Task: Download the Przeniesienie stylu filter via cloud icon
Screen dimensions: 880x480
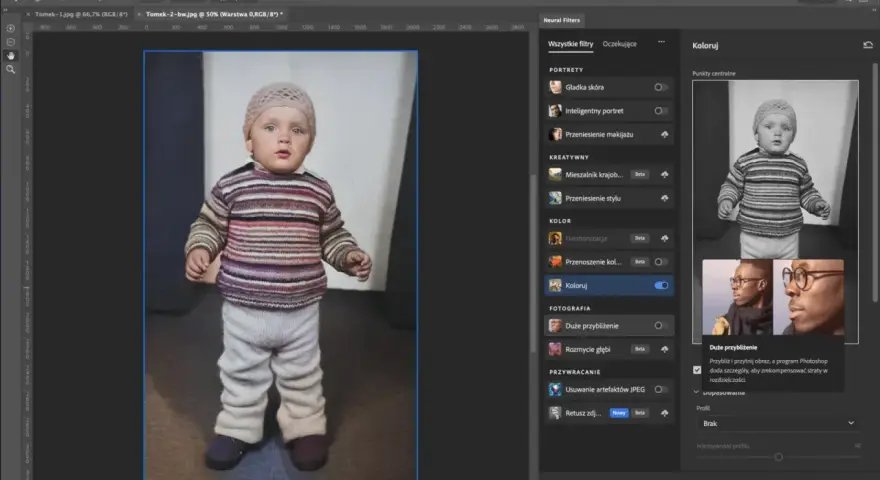Action: [664, 198]
